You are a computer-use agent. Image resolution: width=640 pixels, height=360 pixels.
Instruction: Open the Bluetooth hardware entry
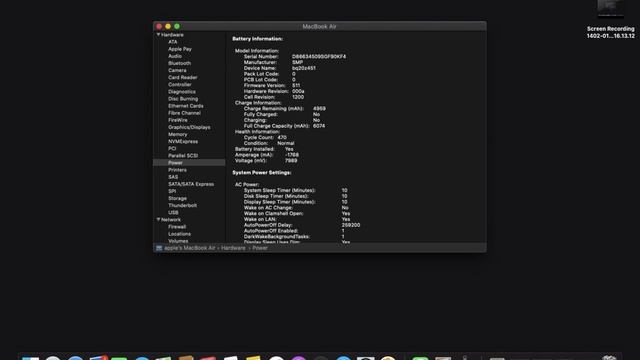tap(180, 63)
